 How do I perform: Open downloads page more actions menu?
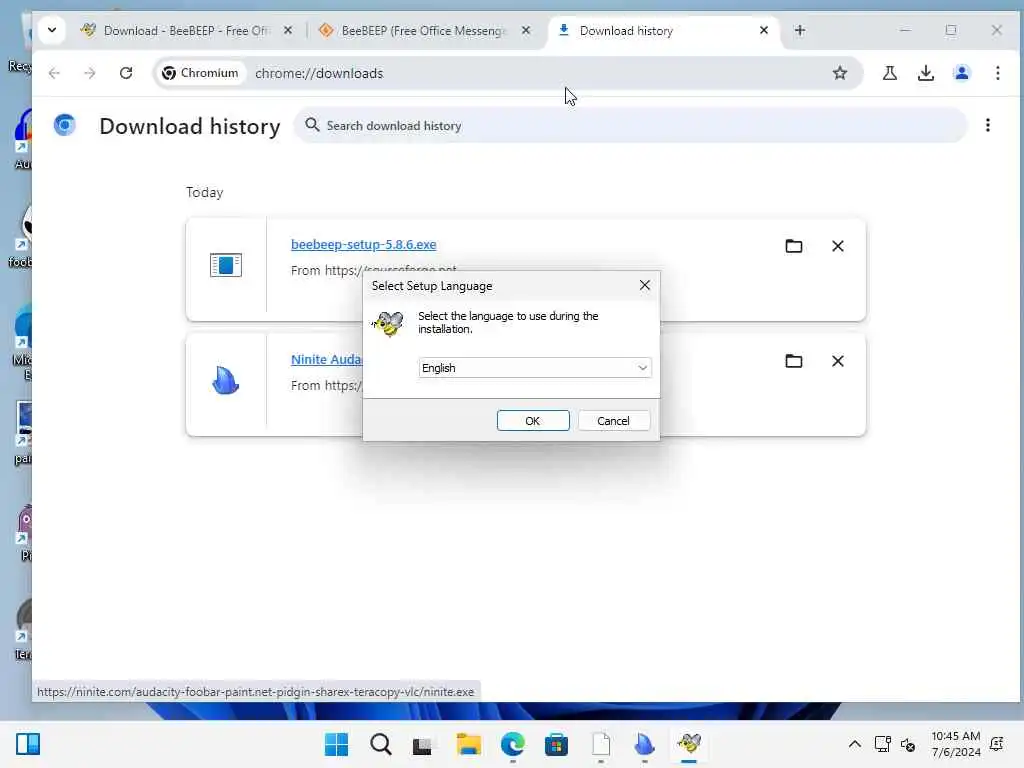(x=987, y=125)
